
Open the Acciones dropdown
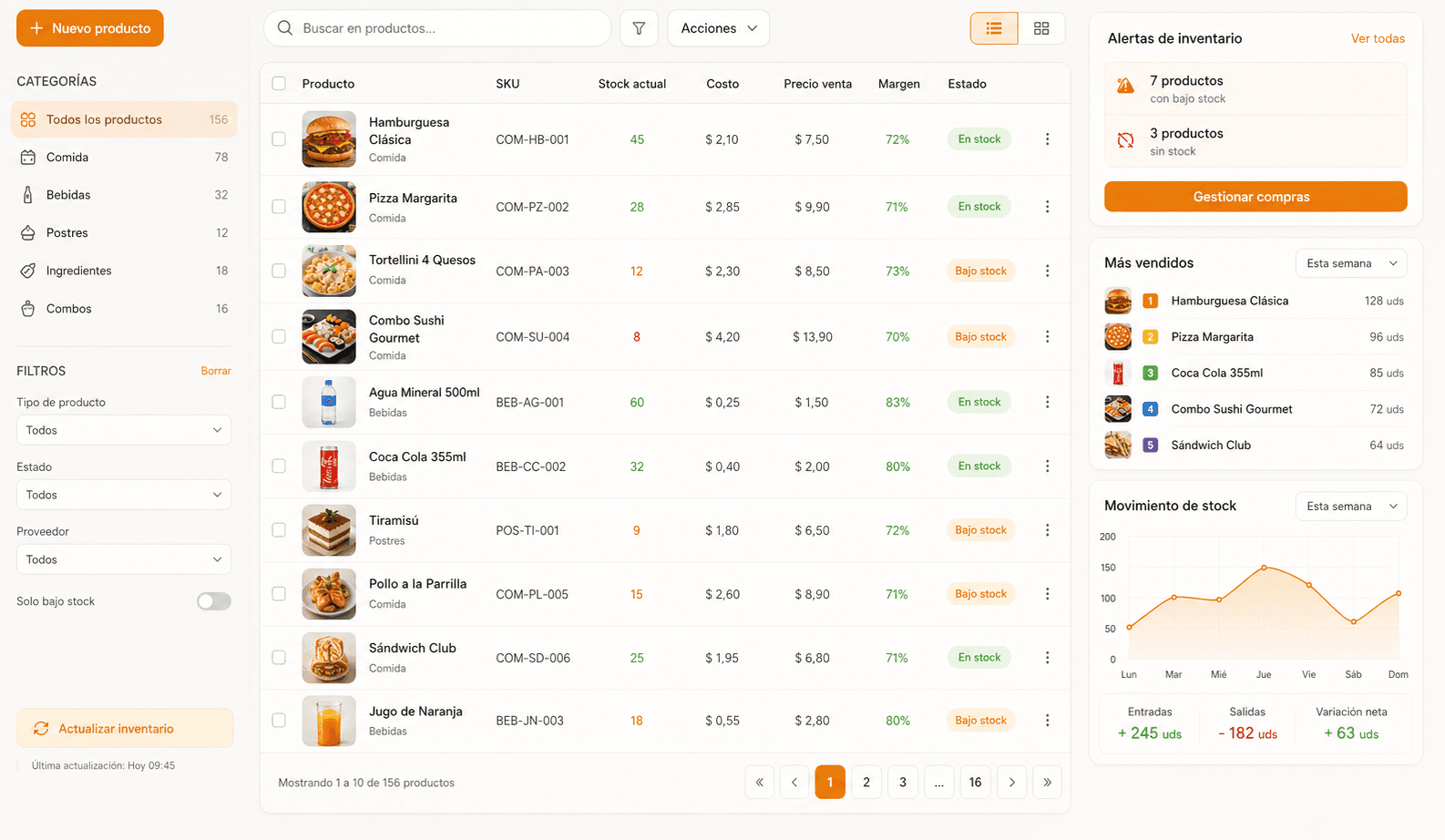[718, 28]
